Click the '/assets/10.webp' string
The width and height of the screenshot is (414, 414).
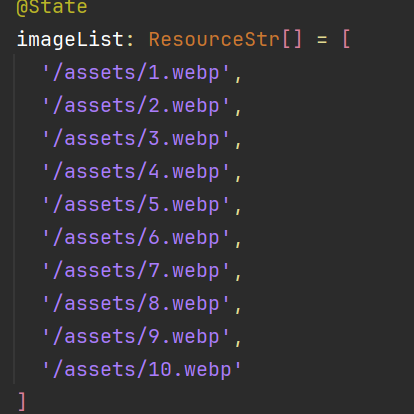(142, 370)
